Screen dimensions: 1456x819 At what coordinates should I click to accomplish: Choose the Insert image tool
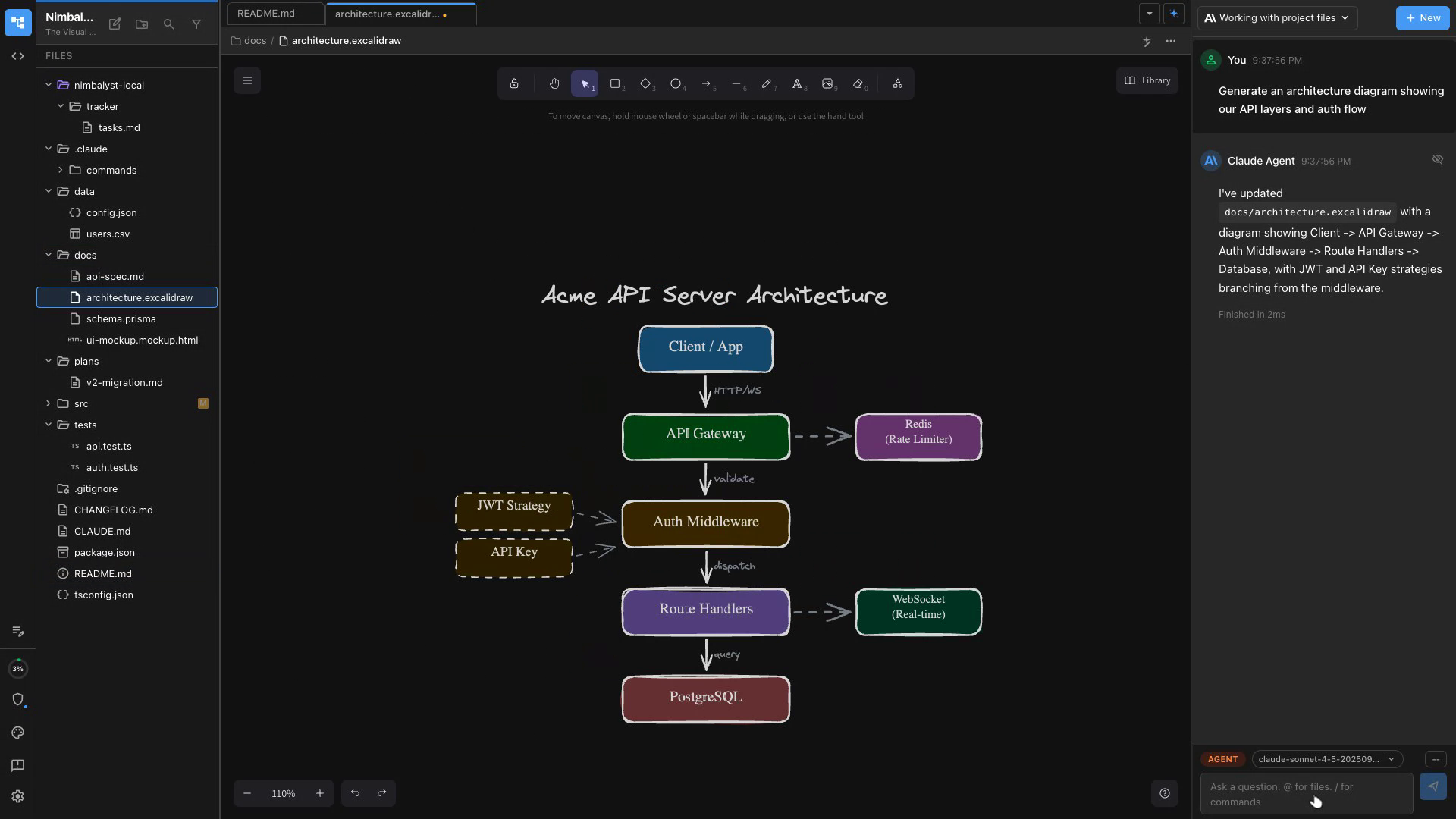(x=827, y=83)
